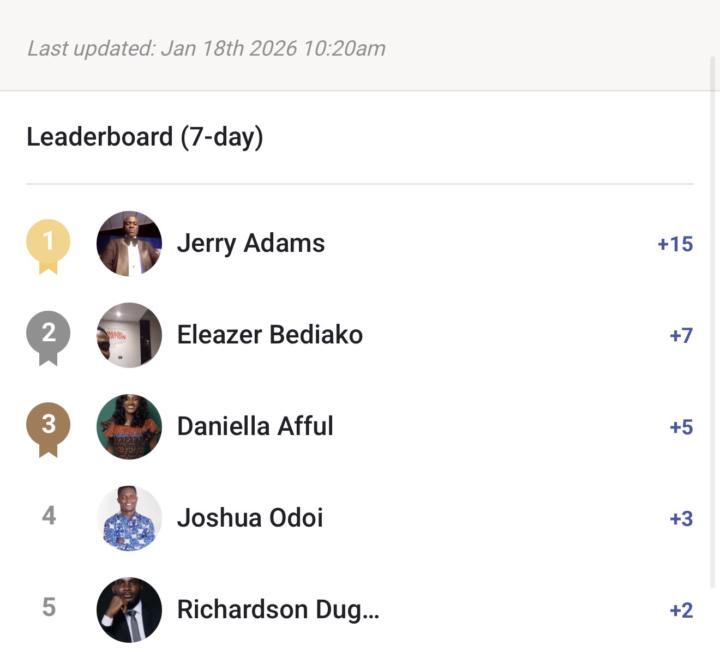720x652 pixels.
Task: Click the Leaderboard (7-day) heading
Action: point(145,137)
